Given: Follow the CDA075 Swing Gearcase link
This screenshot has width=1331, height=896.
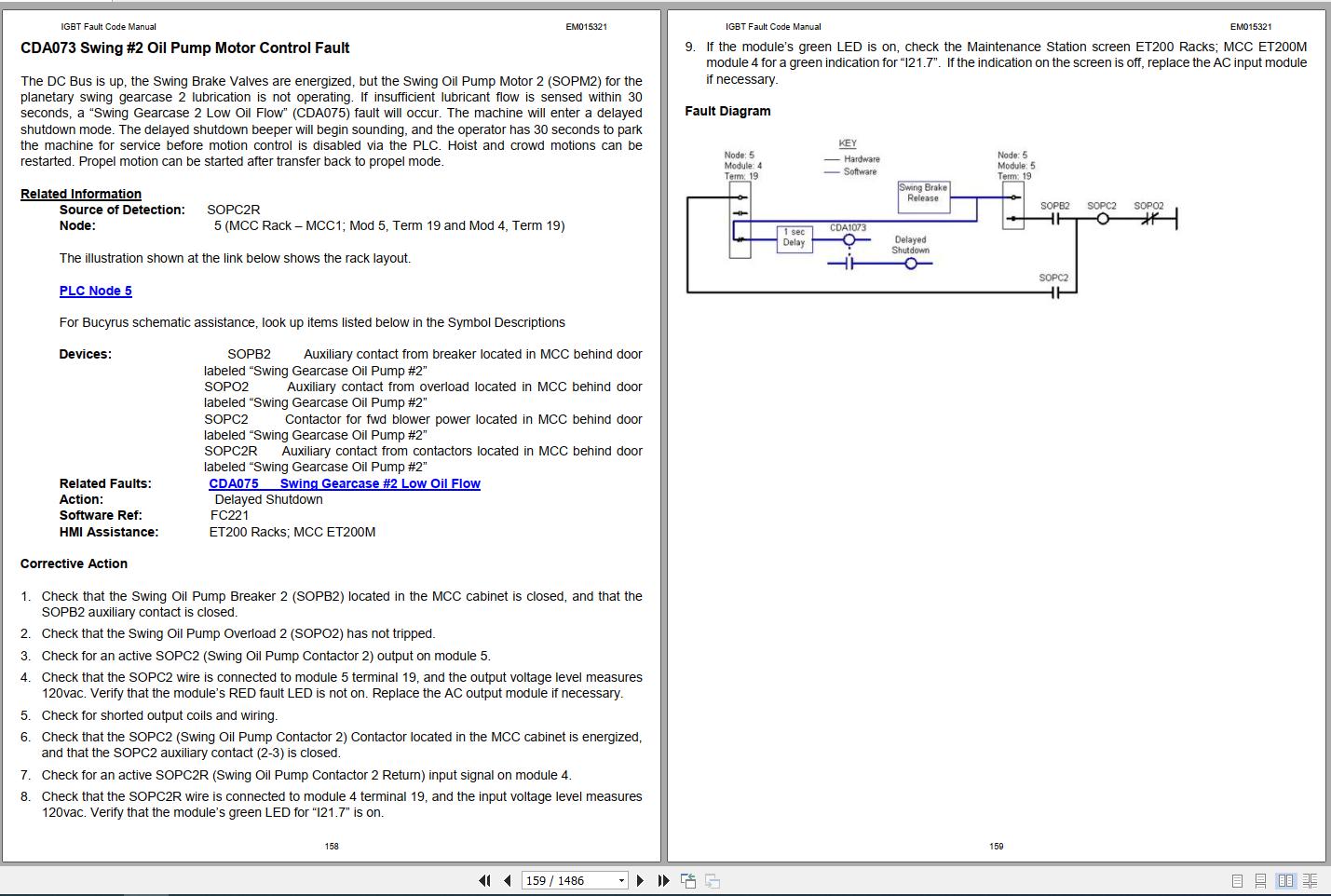Looking at the screenshot, I should (345, 483).
